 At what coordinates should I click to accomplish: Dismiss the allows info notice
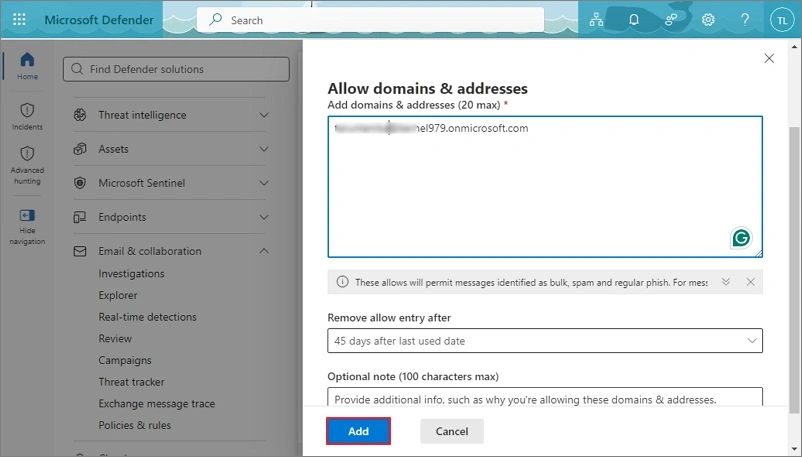pyautogui.click(x=750, y=282)
